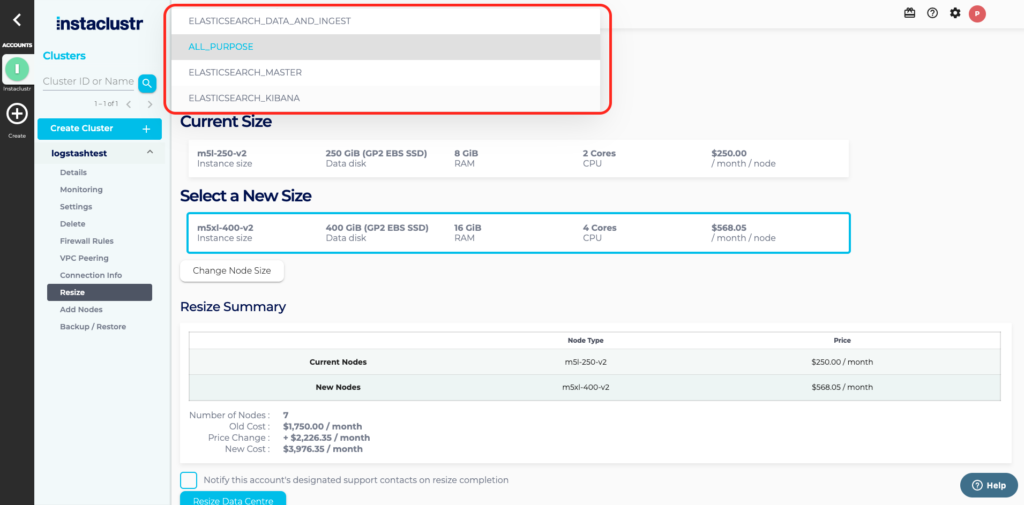Click the Cluster ID or Name field

[x=88, y=82]
